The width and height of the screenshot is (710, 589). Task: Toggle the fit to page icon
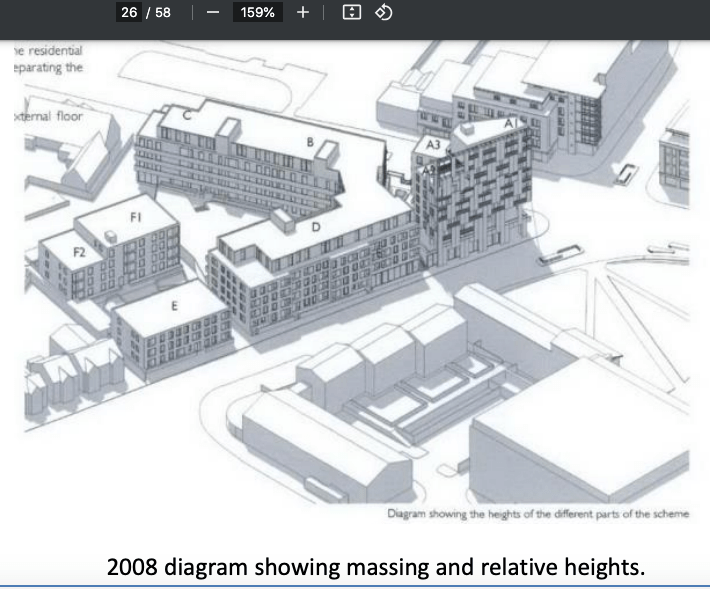[x=350, y=13]
